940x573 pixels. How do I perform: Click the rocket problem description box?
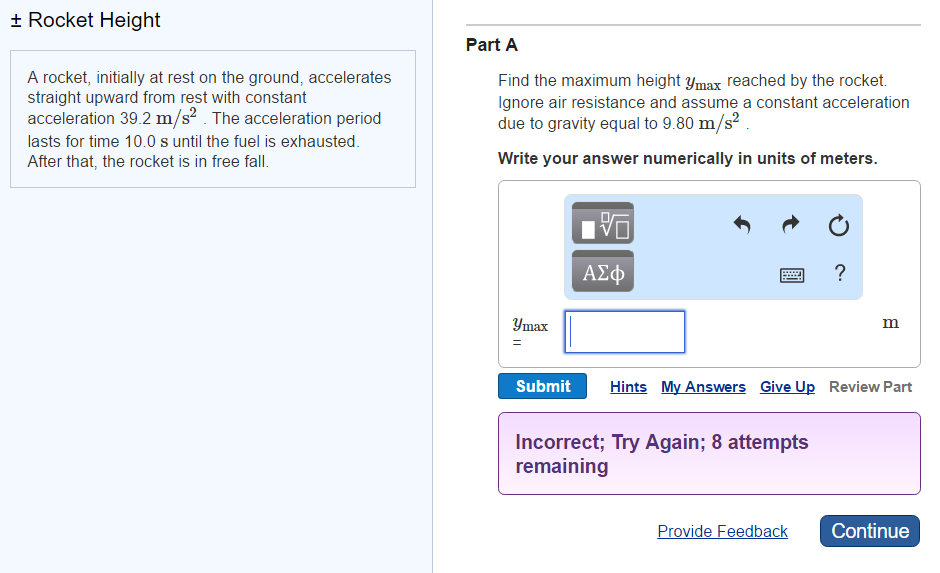coord(212,119)
